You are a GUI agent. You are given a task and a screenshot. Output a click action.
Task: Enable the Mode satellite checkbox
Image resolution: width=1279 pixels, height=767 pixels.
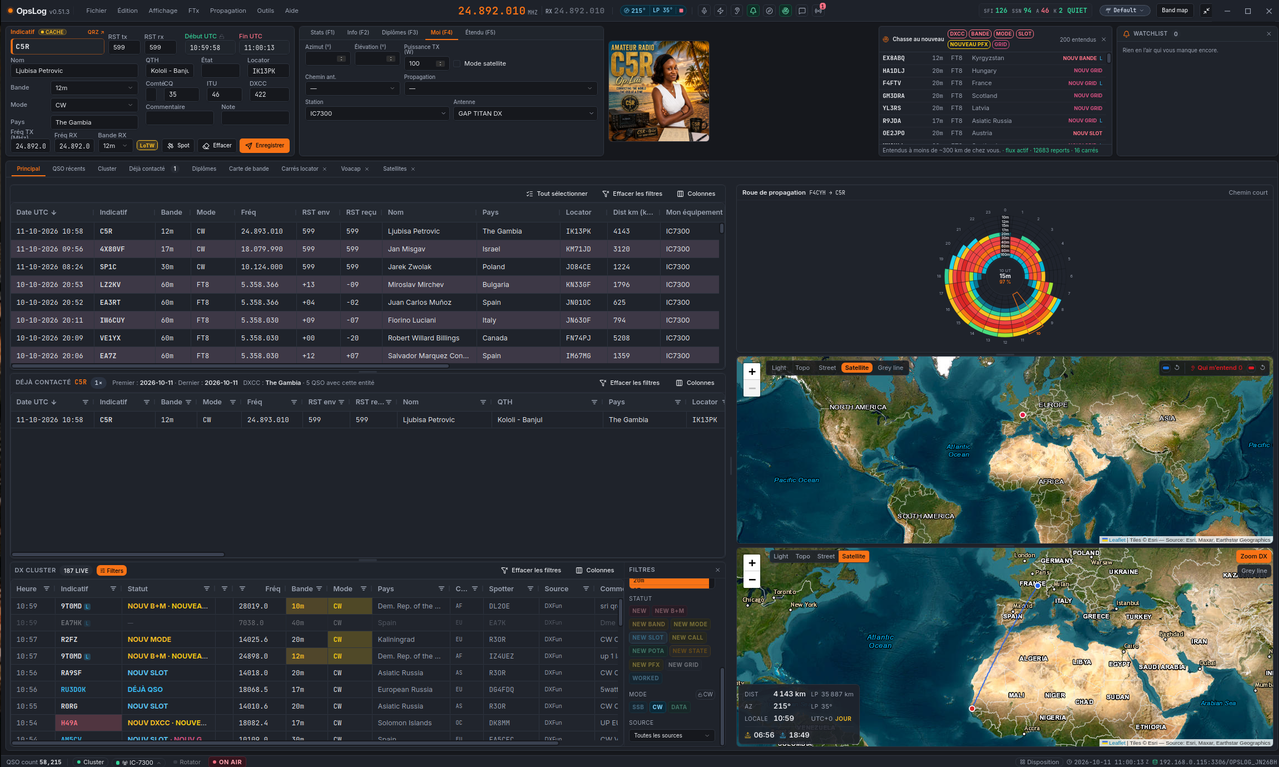pyautogui.click(x=457, y=63)
